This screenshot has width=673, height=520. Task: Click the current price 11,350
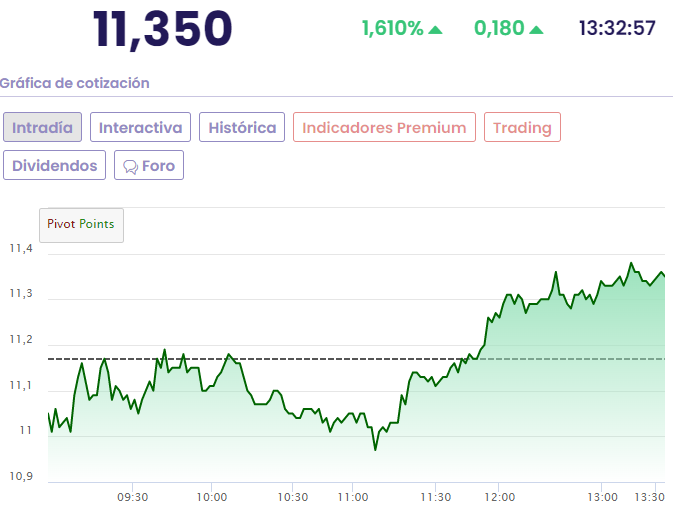[x=163, y=28]
